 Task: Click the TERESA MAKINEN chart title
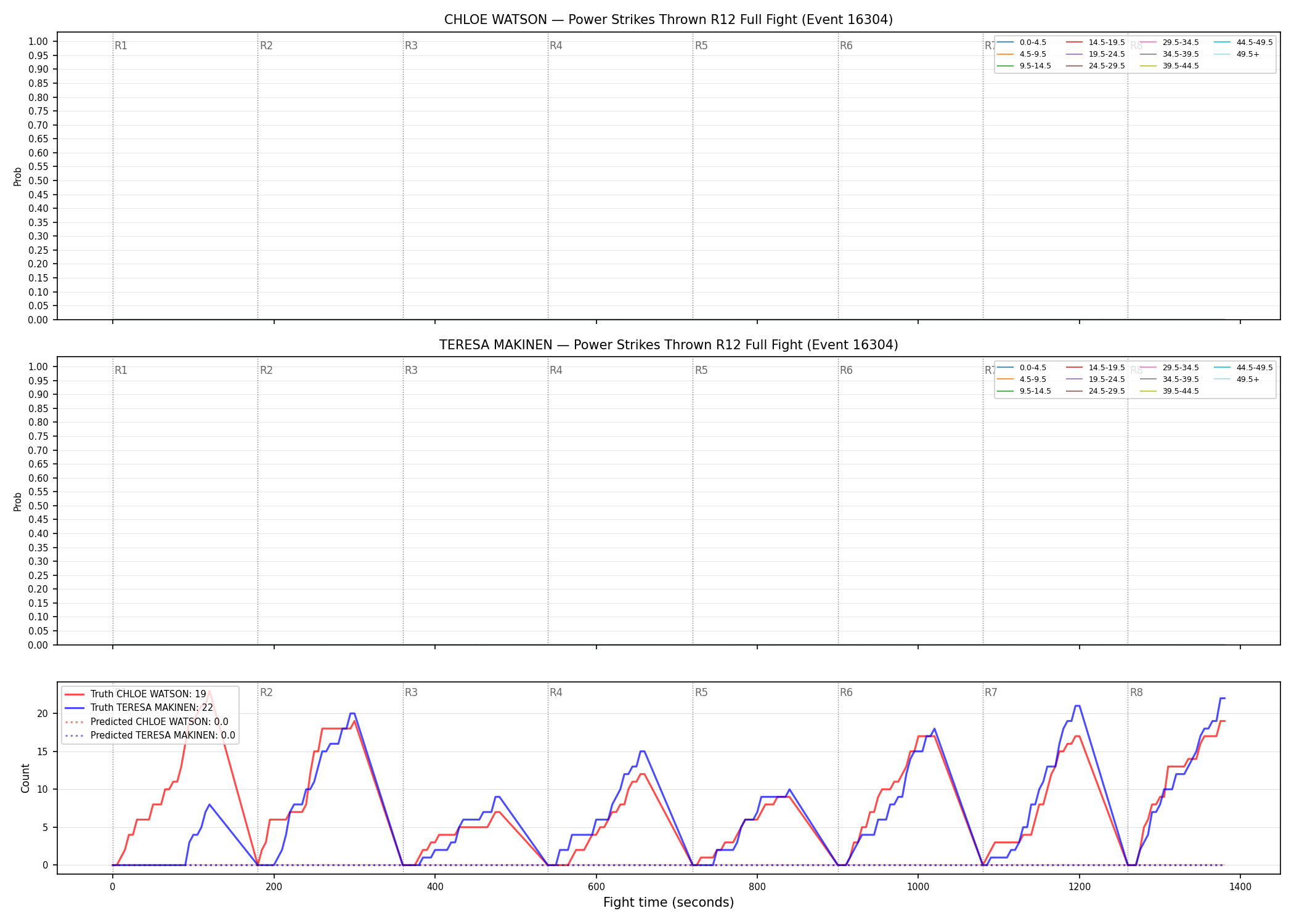pyautogui.click(x=669, y=345)
